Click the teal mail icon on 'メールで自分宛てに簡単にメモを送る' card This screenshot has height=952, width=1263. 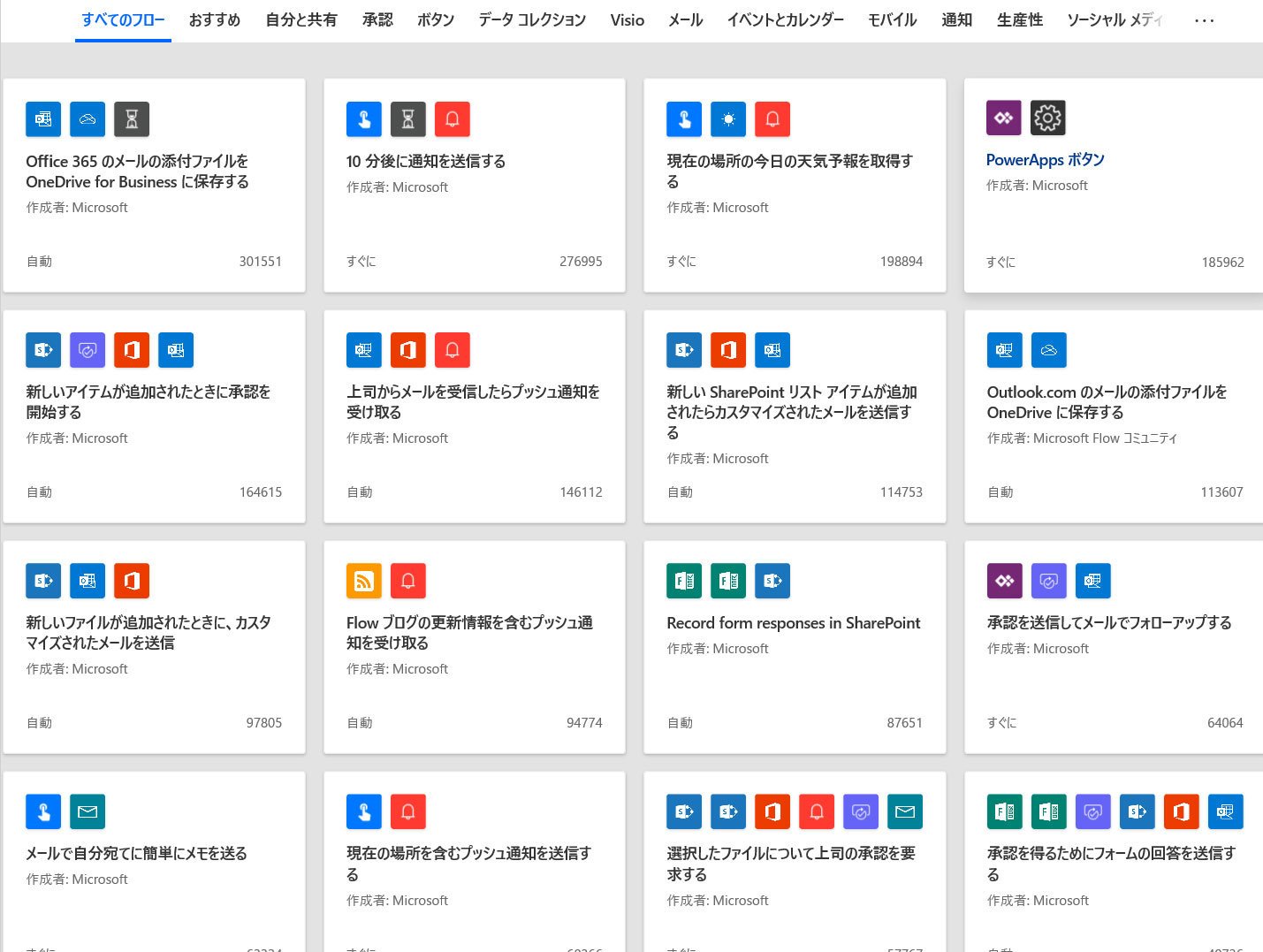tap(87, 811)
